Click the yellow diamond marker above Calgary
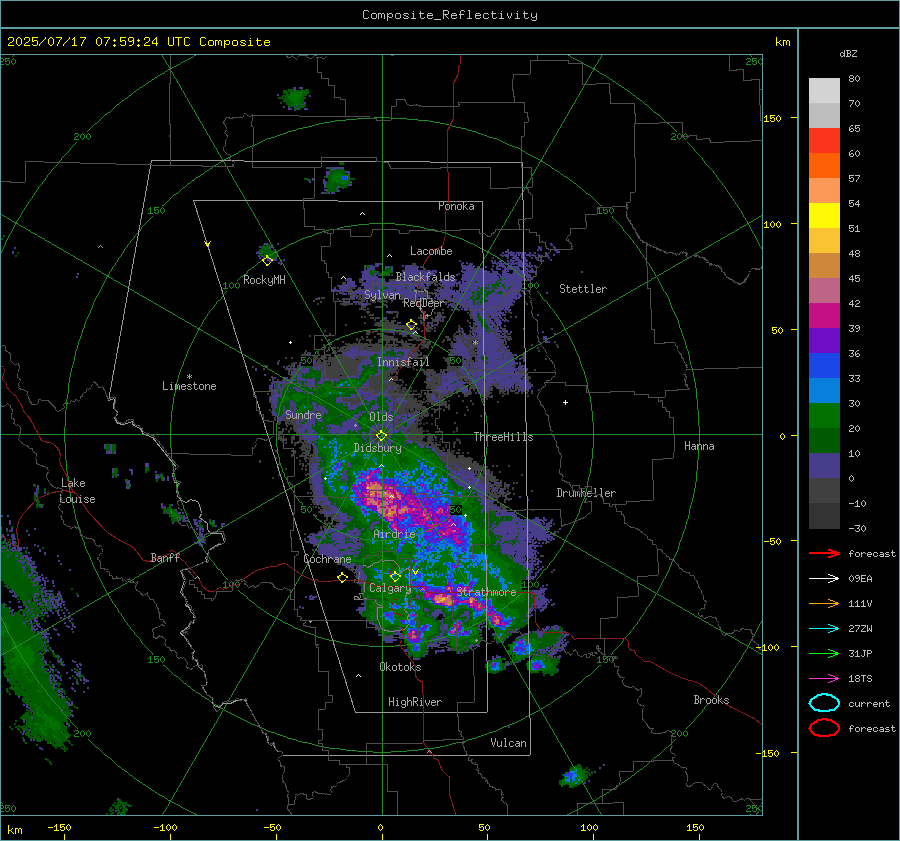Screen dimensions: 900x841 [x=395, y=576]
